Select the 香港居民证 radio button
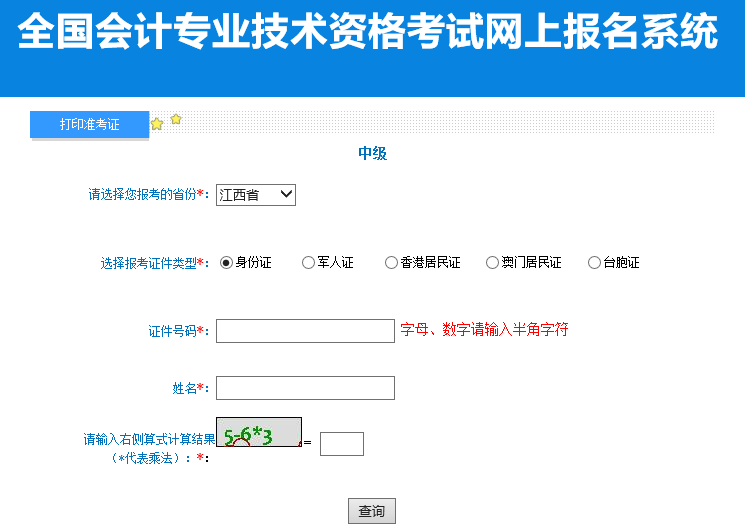The height and width of the screenshot is (531, 745). click(391, 262)
